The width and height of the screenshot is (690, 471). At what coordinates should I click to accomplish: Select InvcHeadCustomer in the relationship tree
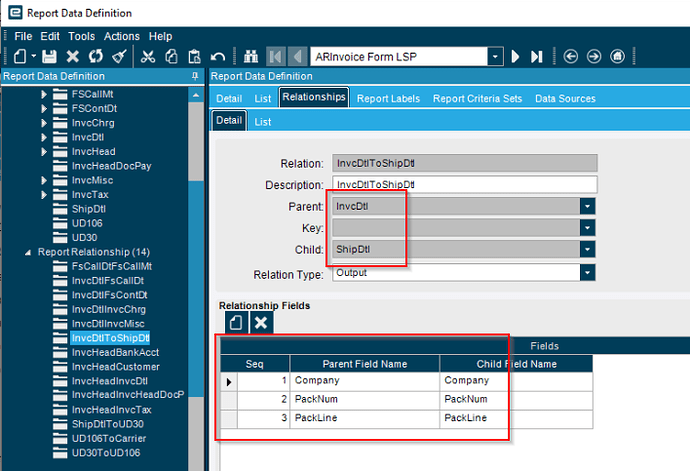point(114,366)
